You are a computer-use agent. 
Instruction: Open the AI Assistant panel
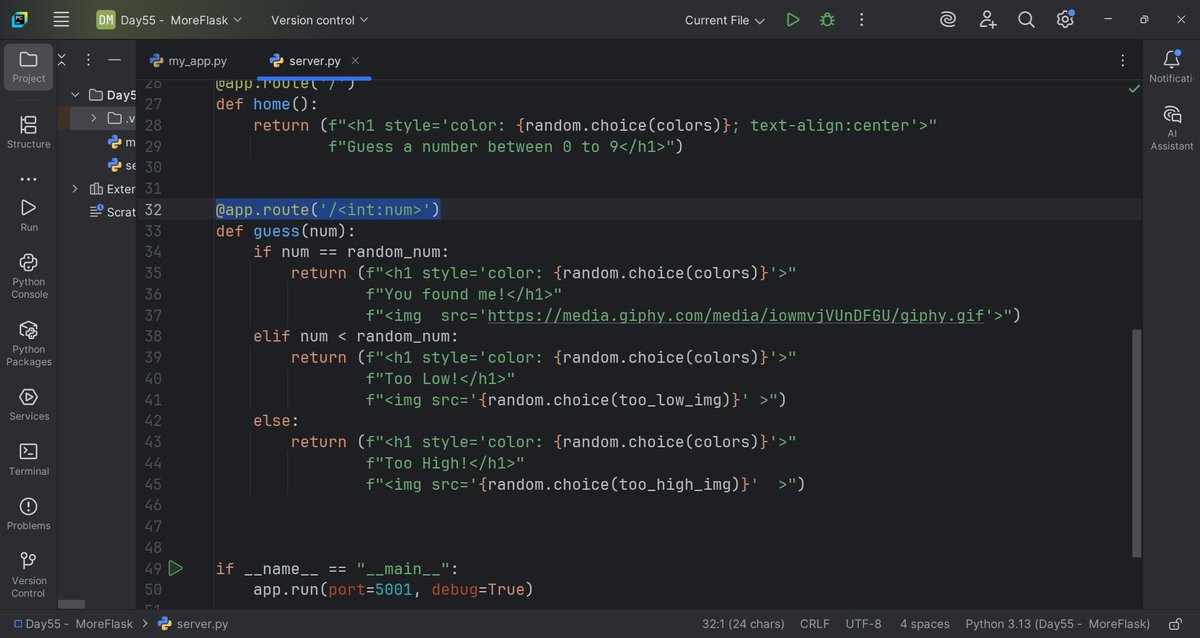(x=1172, y=128)
